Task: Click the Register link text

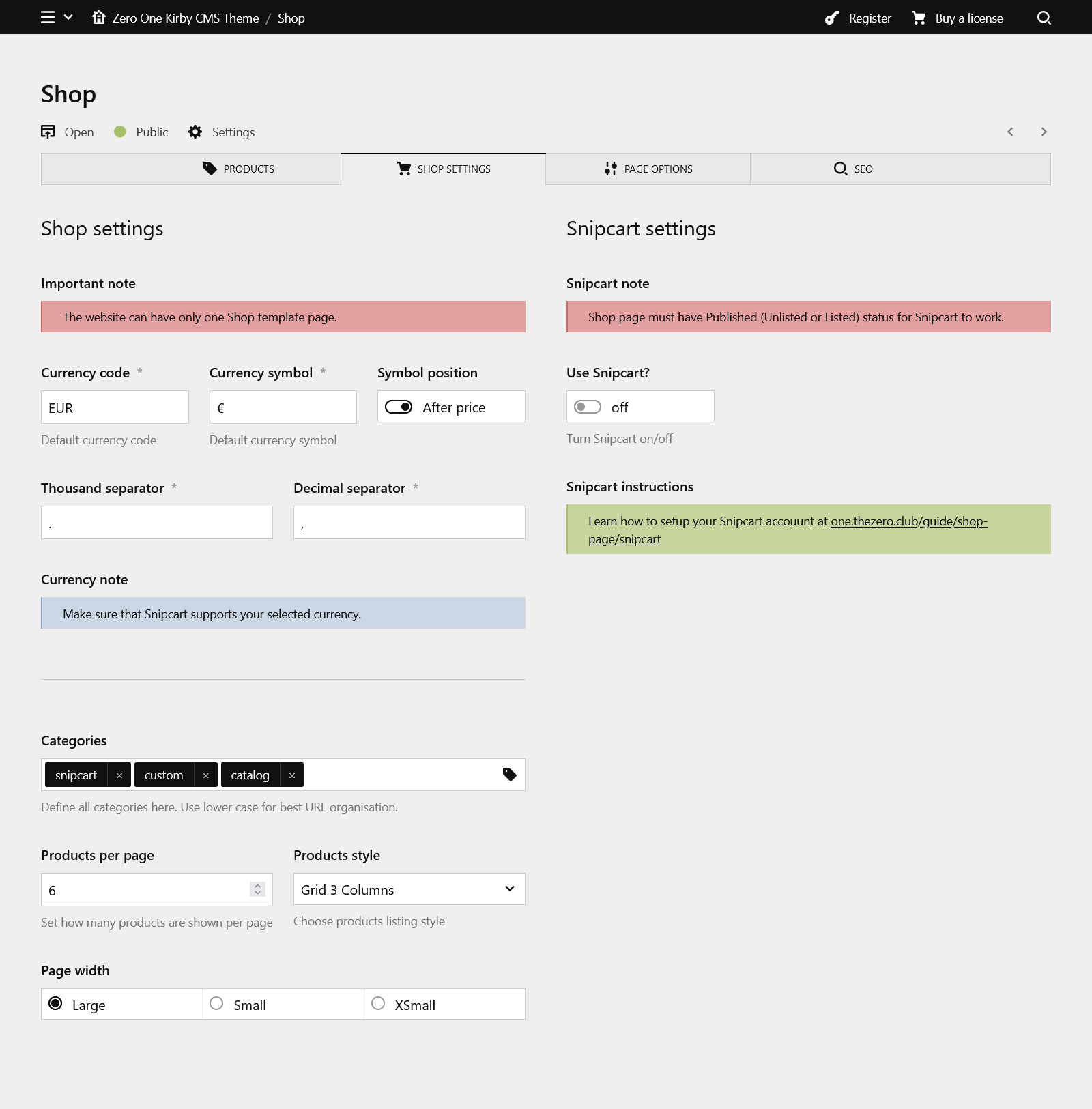Action: (x=870, y=18)
